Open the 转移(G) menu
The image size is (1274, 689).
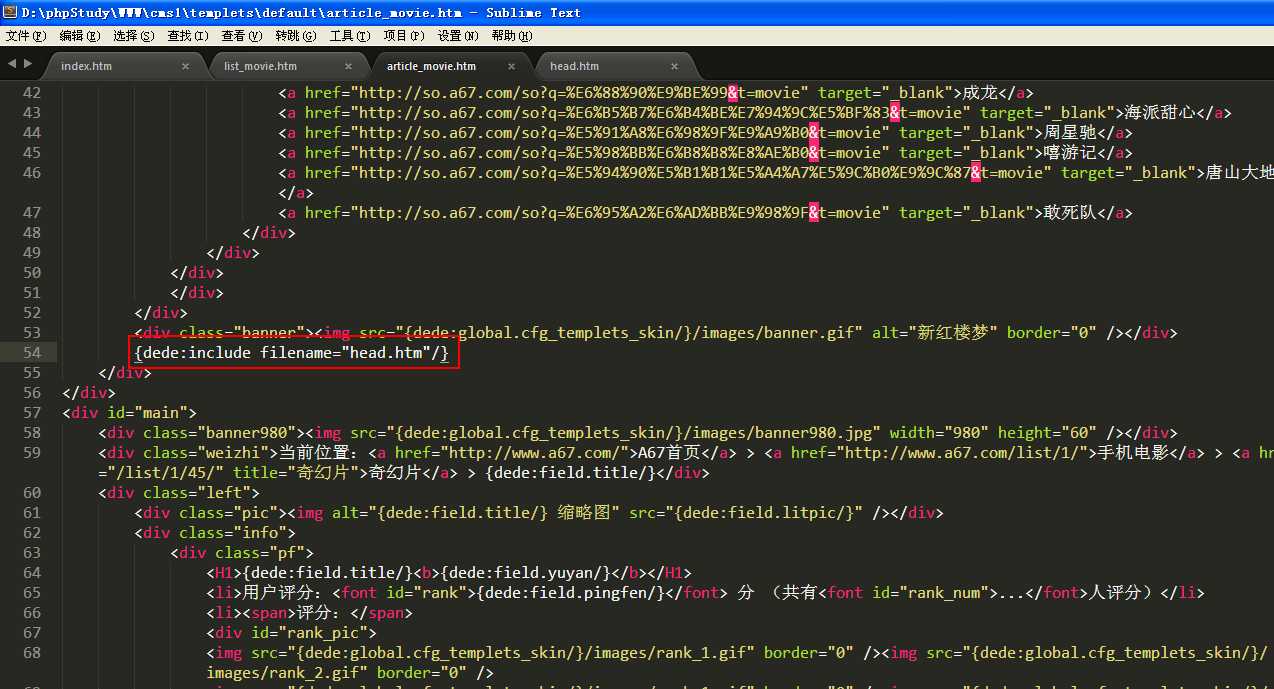pyautogui.click(x=296, y=36)
